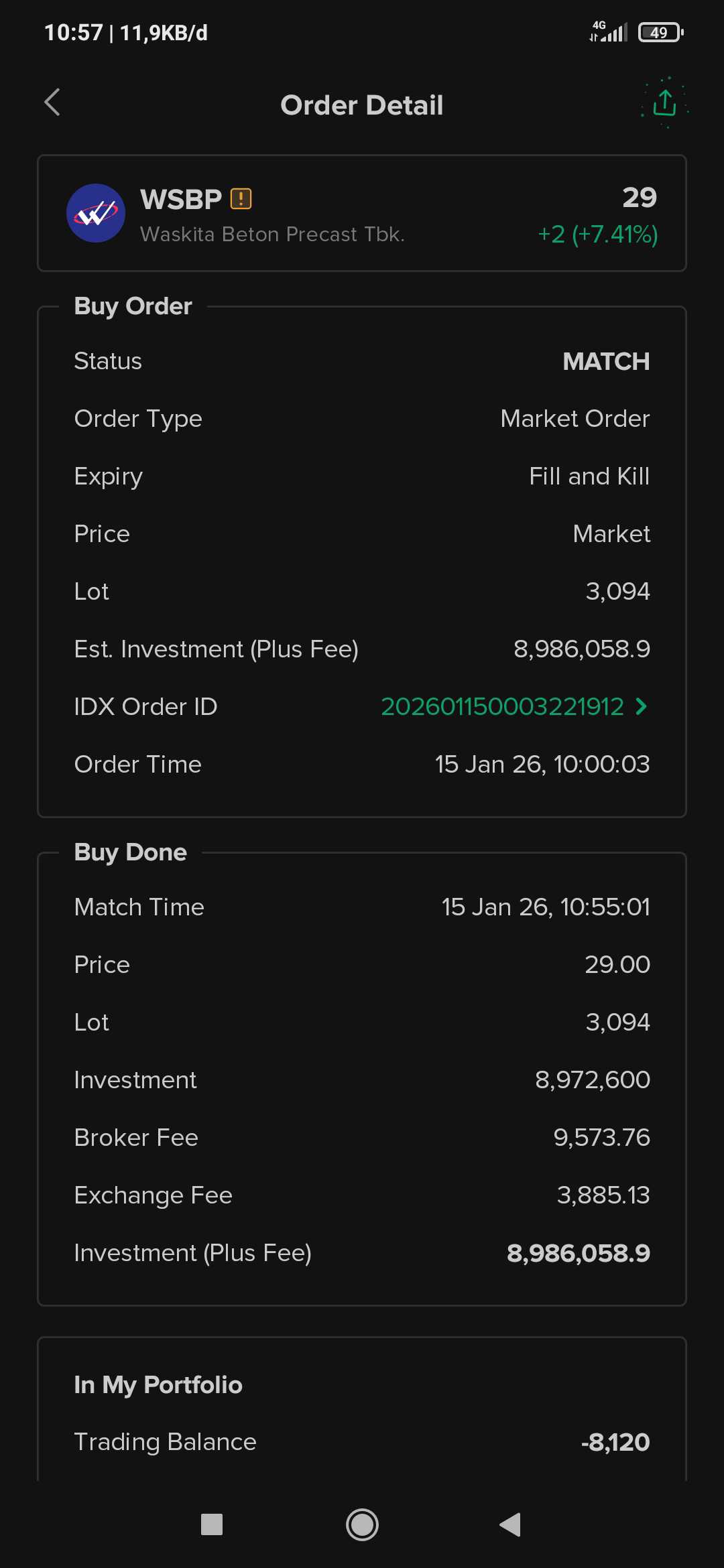Open the IDX Order ID chevron
This screenshot has width=724, height=1568.
click(x=642, y=706)
